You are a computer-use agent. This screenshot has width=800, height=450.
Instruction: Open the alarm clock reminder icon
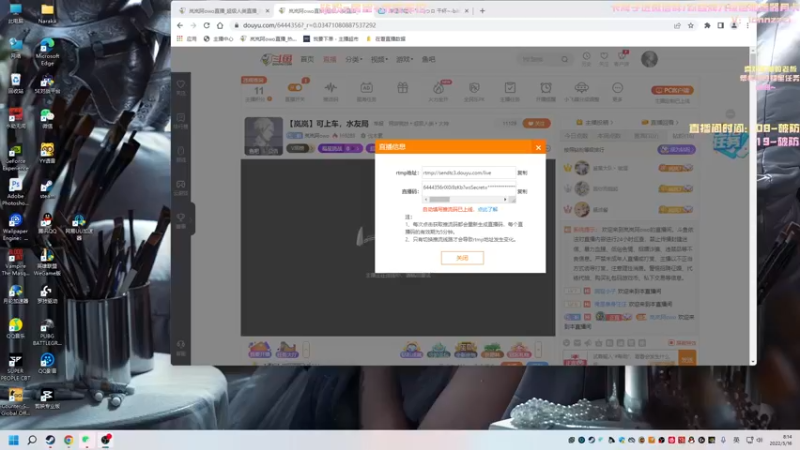click(546, 88)
